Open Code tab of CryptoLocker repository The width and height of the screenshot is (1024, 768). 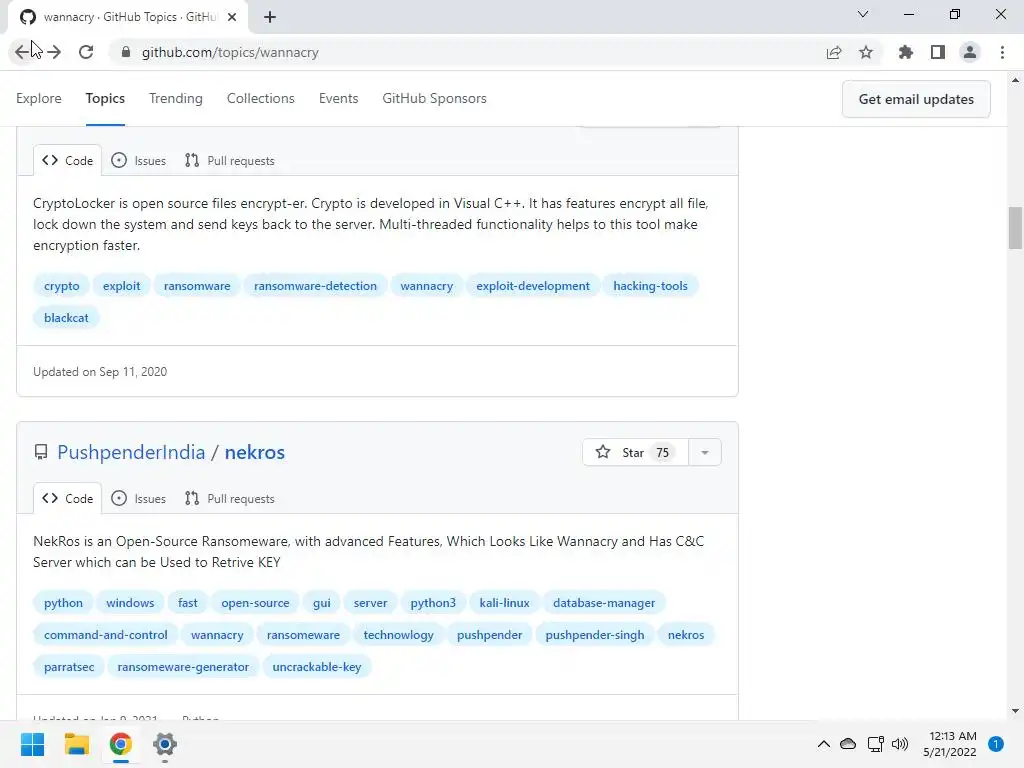(67, 161)
